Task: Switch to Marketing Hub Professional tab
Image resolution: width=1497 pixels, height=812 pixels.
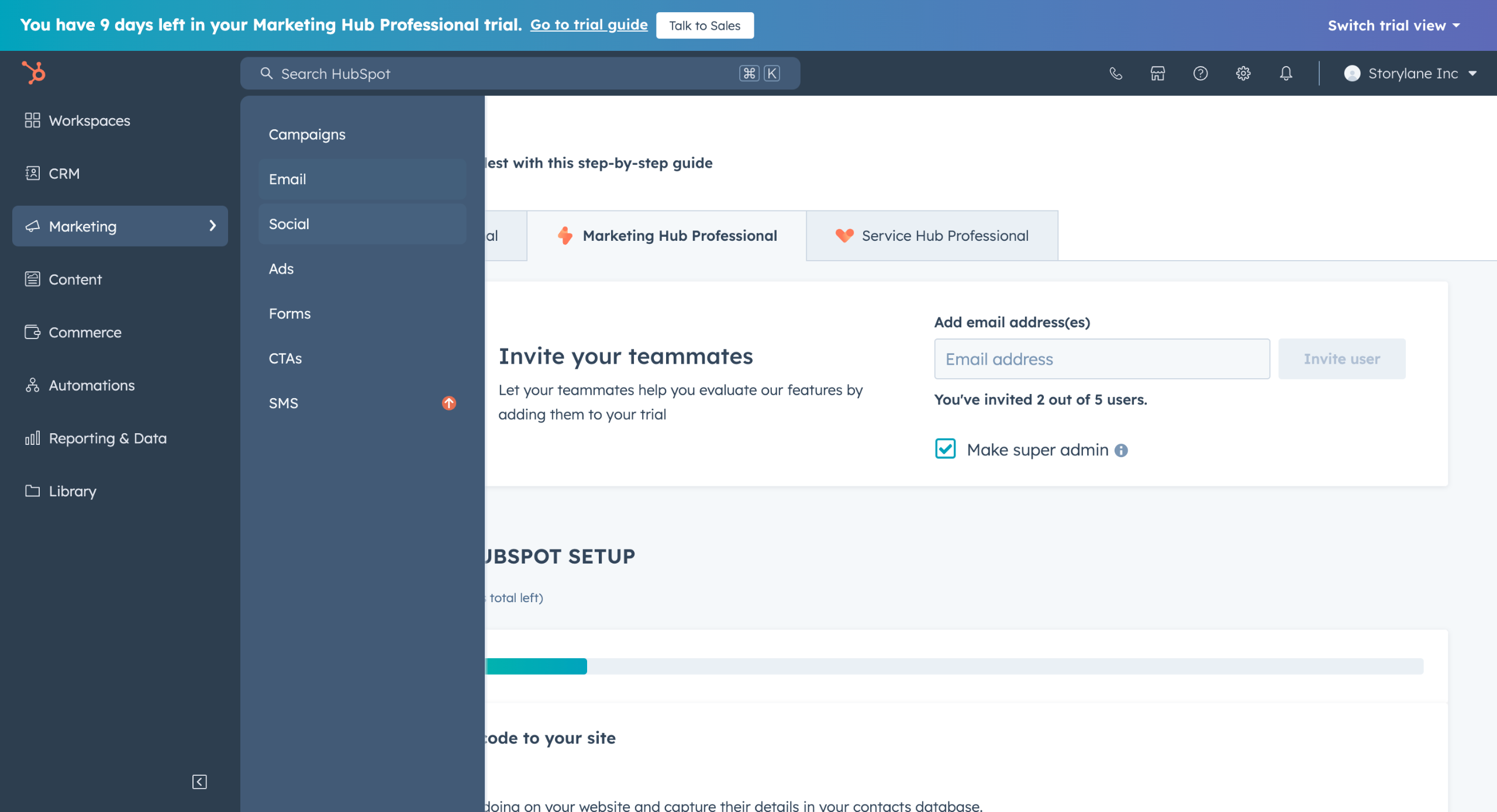Action: point(667,236)
